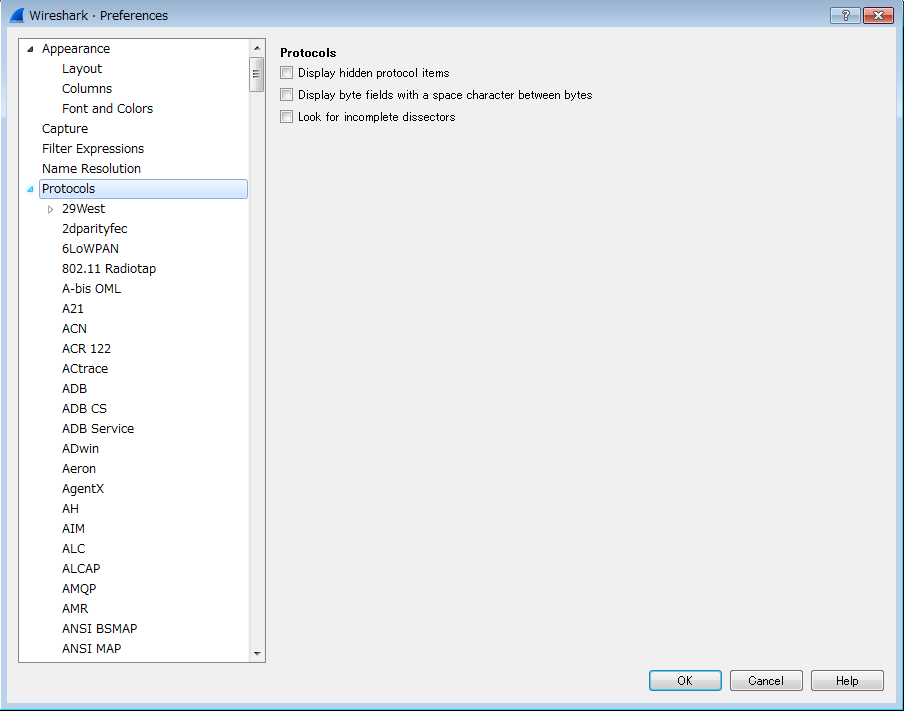Click the Help button
This screenshot has width=904, height=712.
[x=846, y=680]
